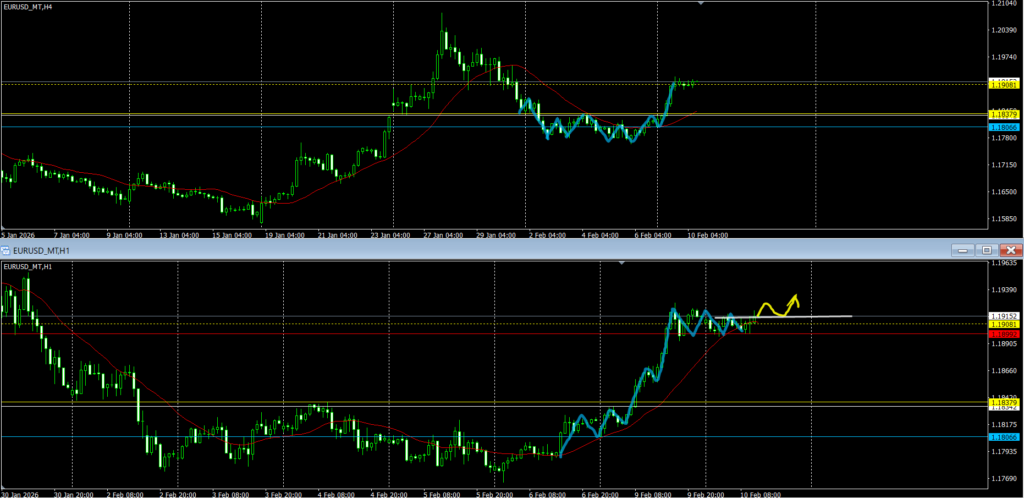Click the blue 1.18066 price label on H4
Image resolution: width=1024 pixels, height=498 pixels.
1003,127
